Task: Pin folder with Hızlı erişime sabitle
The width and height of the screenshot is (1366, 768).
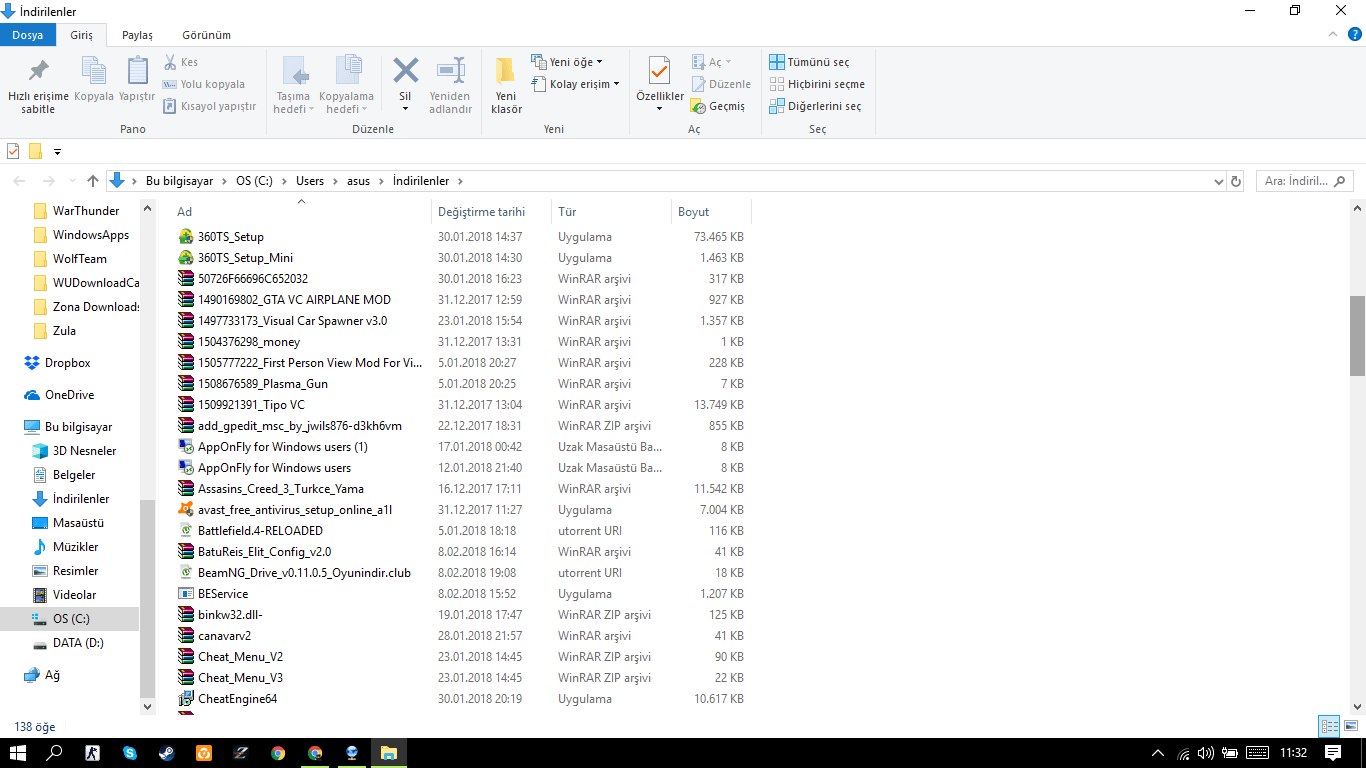Action: click(38, 86)
